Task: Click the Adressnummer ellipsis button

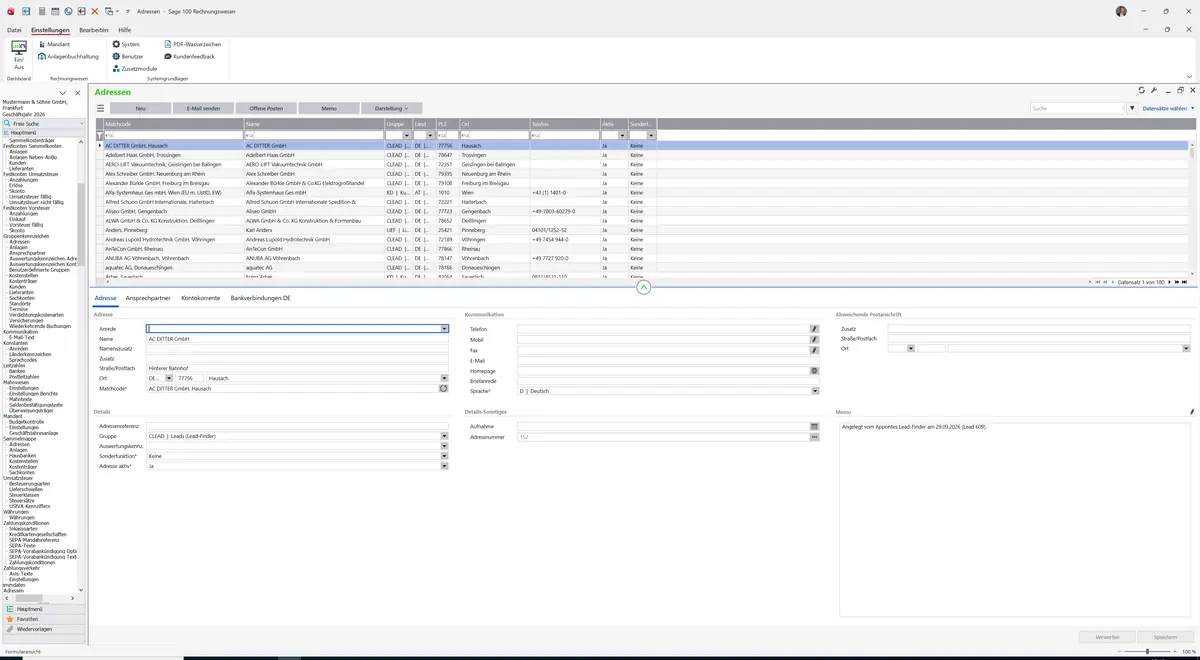Action: tap(815, 437)
